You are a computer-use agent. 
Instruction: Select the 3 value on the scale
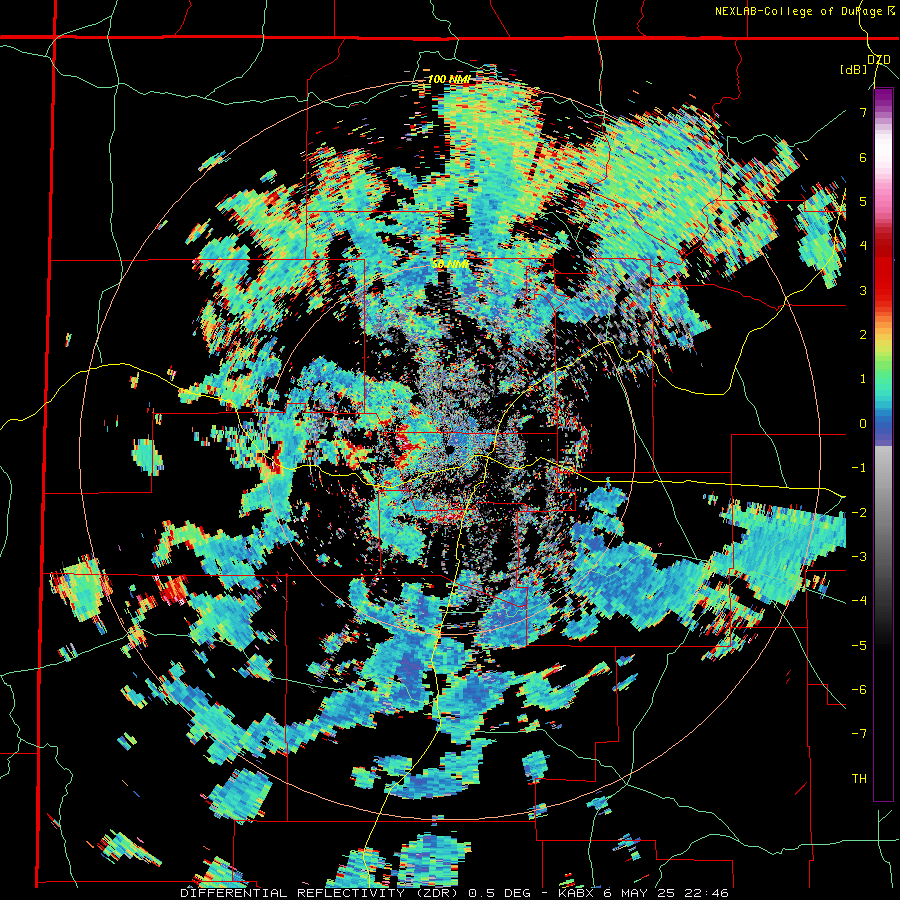(x=863, y=290)
